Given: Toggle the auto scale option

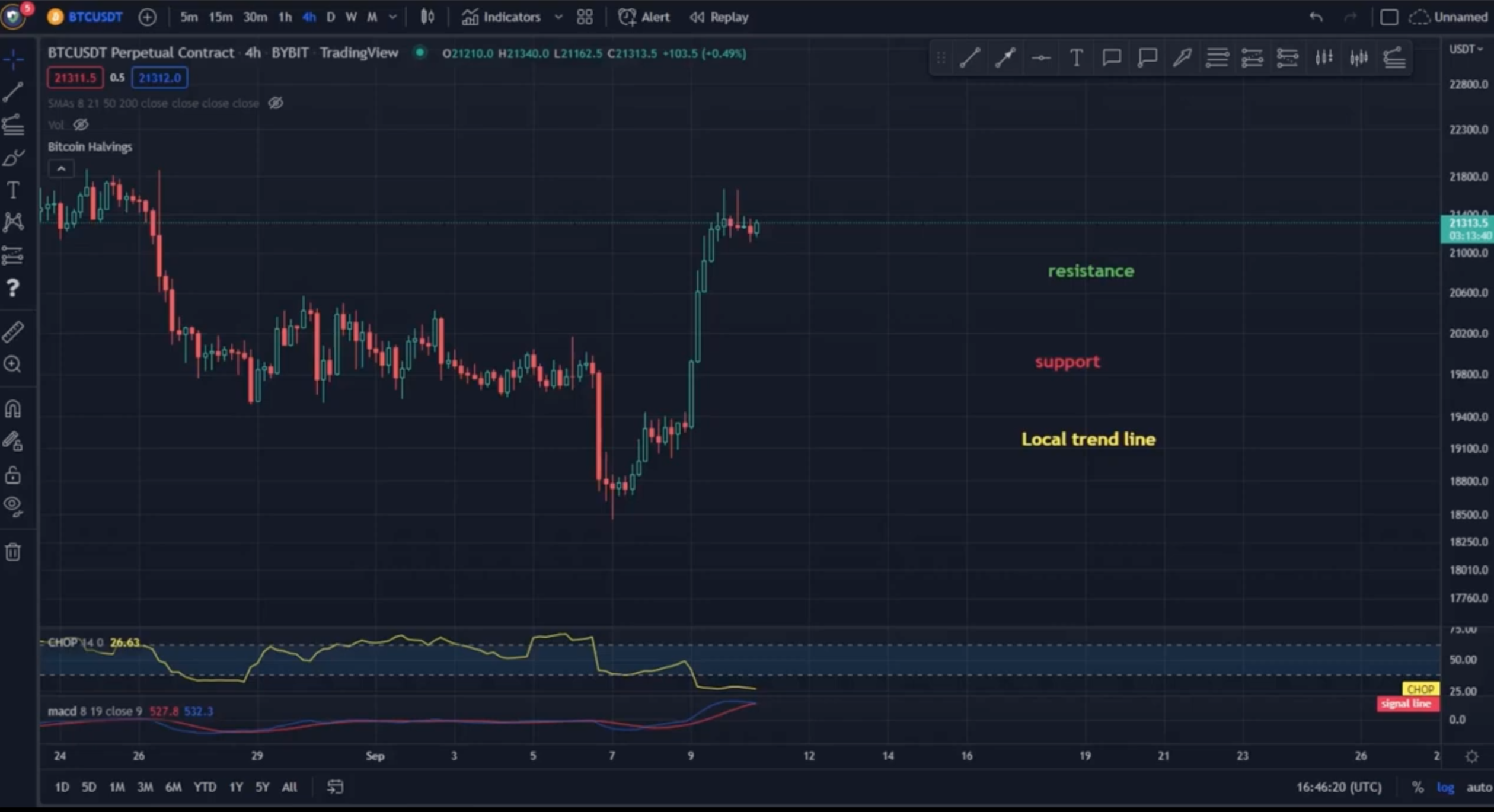Looking at the screenshot, I should (x=1479, y=787).
